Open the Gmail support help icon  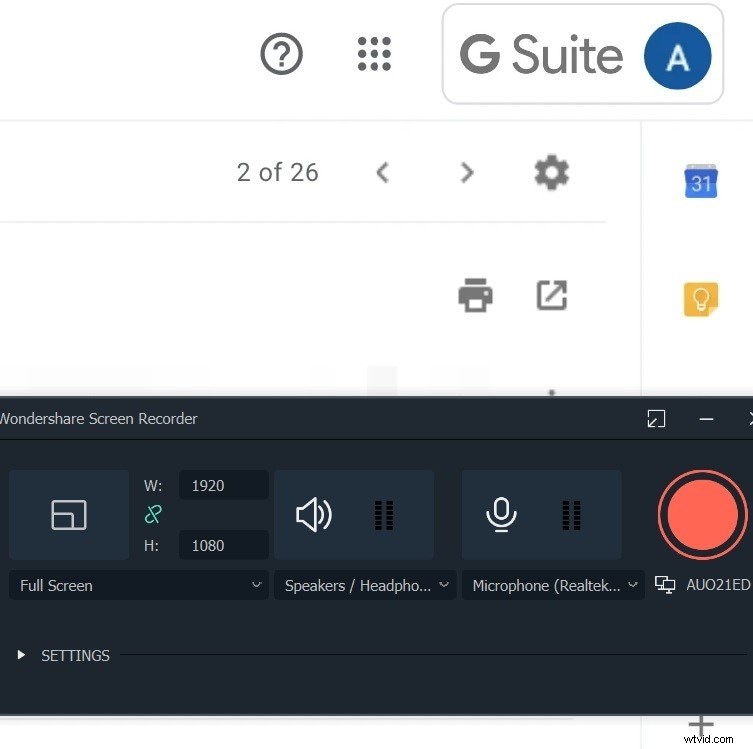point(281,54)
